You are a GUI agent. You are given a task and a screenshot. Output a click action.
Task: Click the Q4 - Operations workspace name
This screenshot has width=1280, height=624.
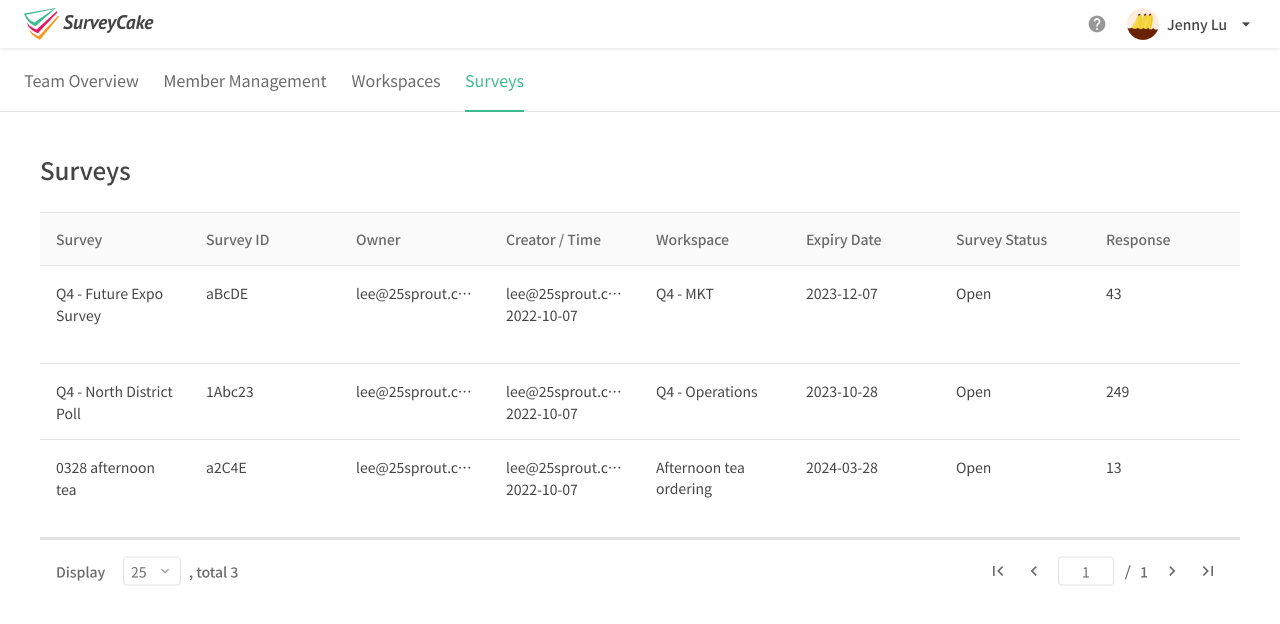pyautogui.click(x=706, y=391)
